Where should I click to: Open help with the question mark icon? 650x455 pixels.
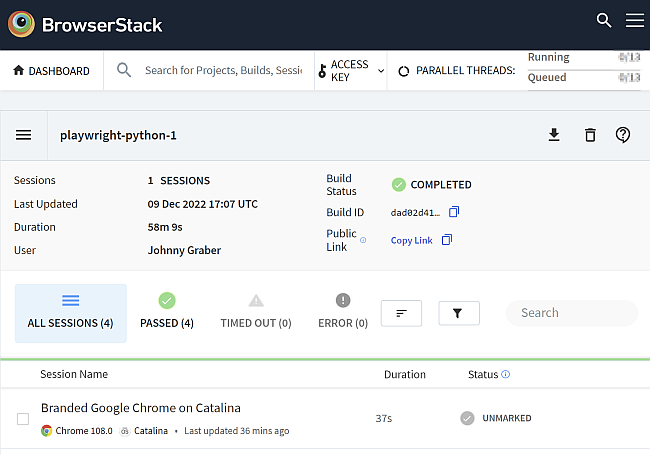coord(623,135)
